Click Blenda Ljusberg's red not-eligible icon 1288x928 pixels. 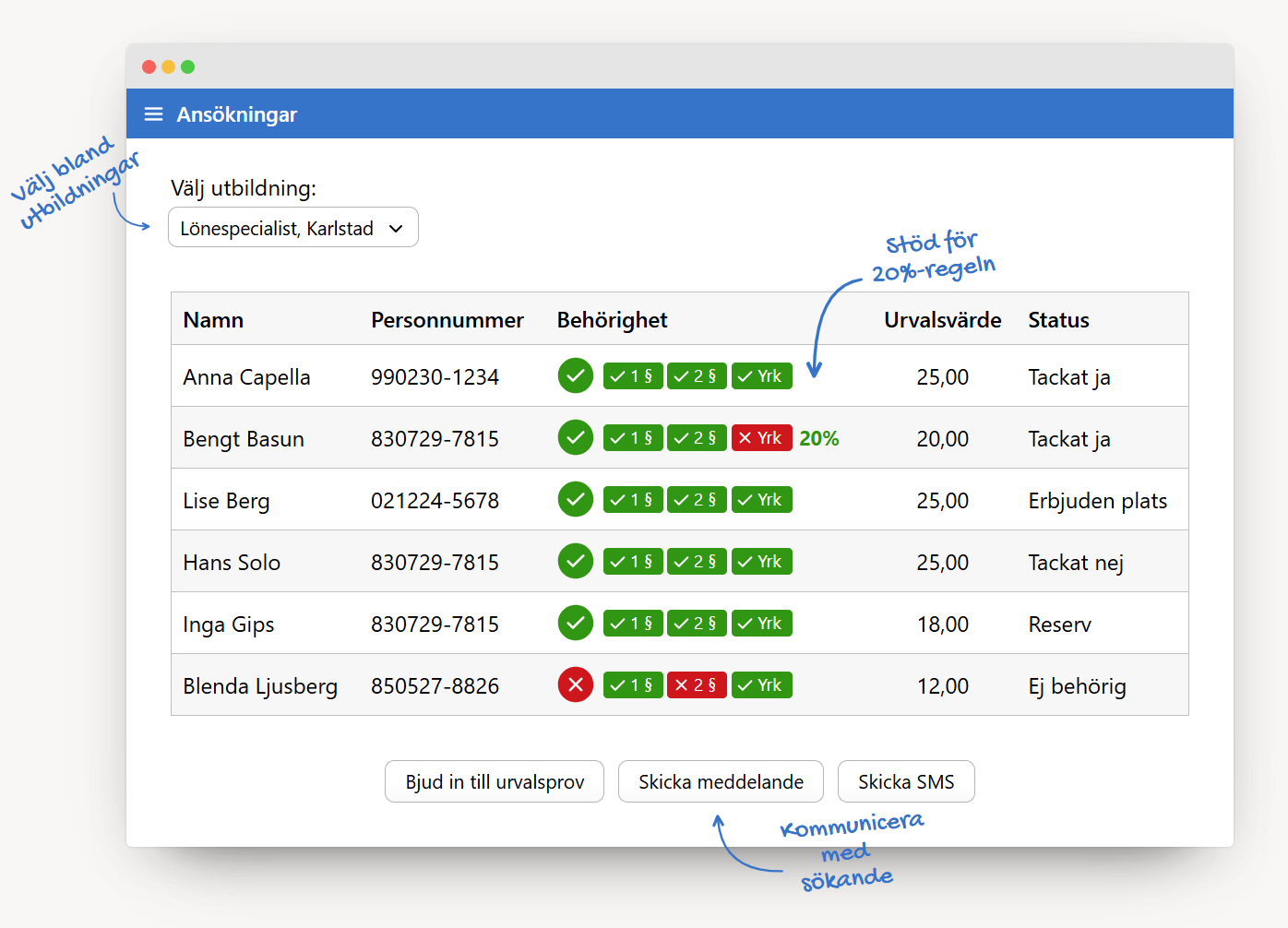(575, 685)
